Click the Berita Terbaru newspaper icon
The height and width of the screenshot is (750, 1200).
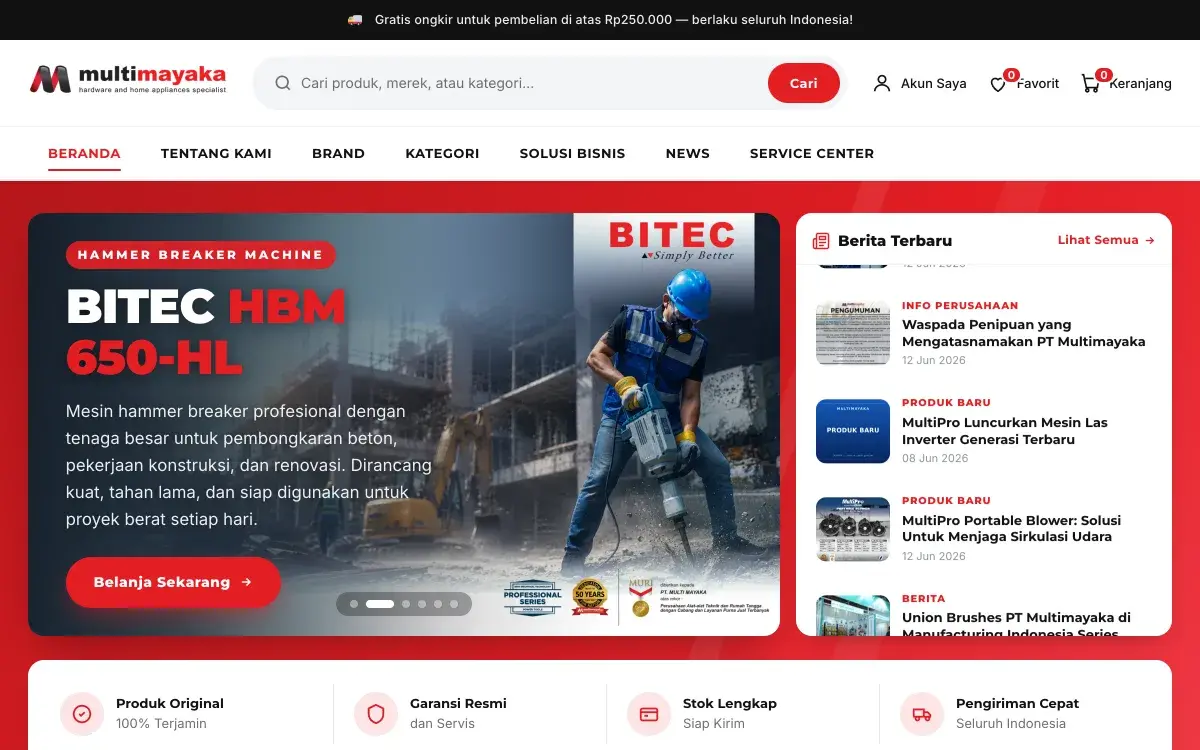(x=821, y=241)
